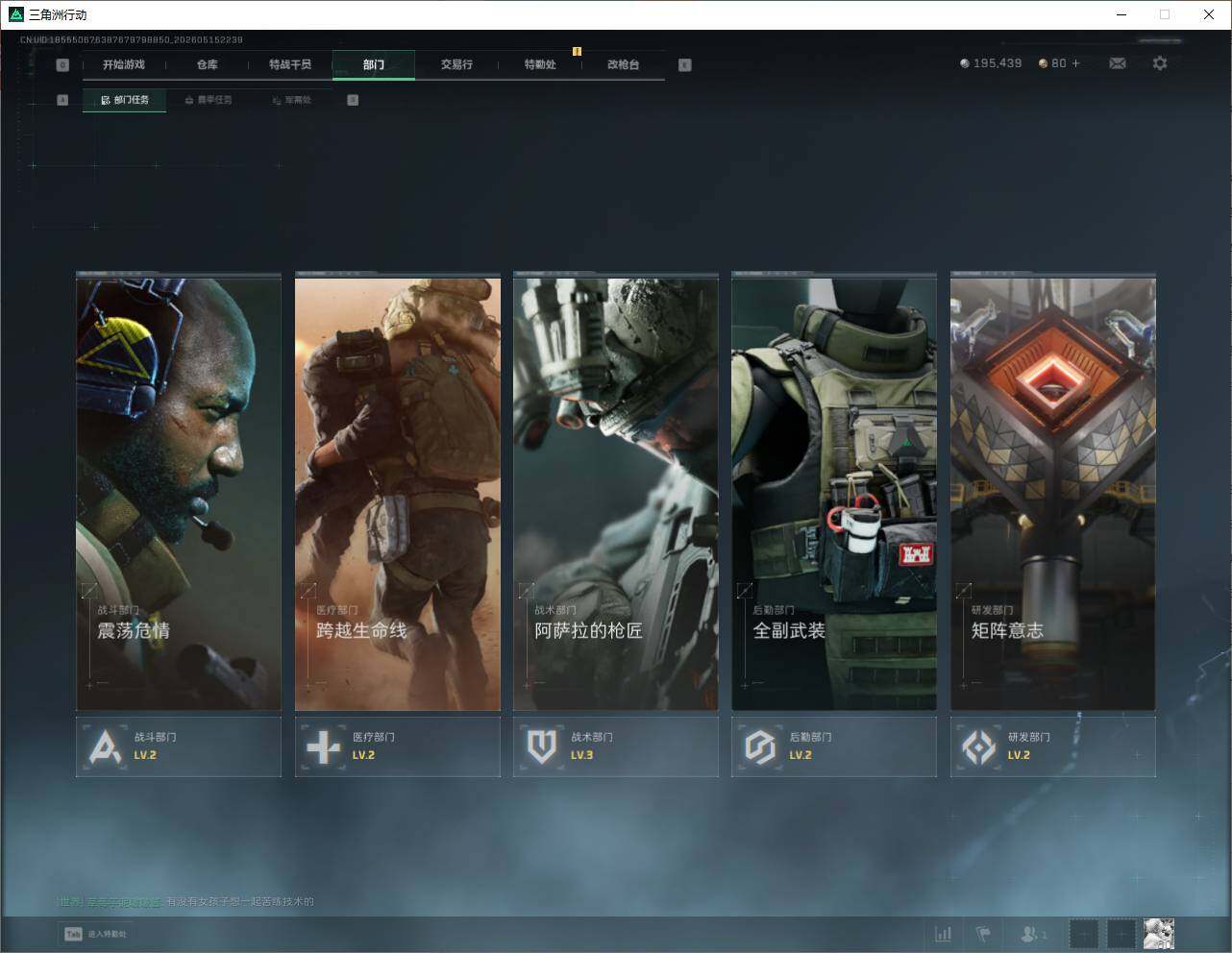Open the 阿萨拉的枪匠 tactical department card
This screenshot has height=953, width=1232.
tap(616, 493)
